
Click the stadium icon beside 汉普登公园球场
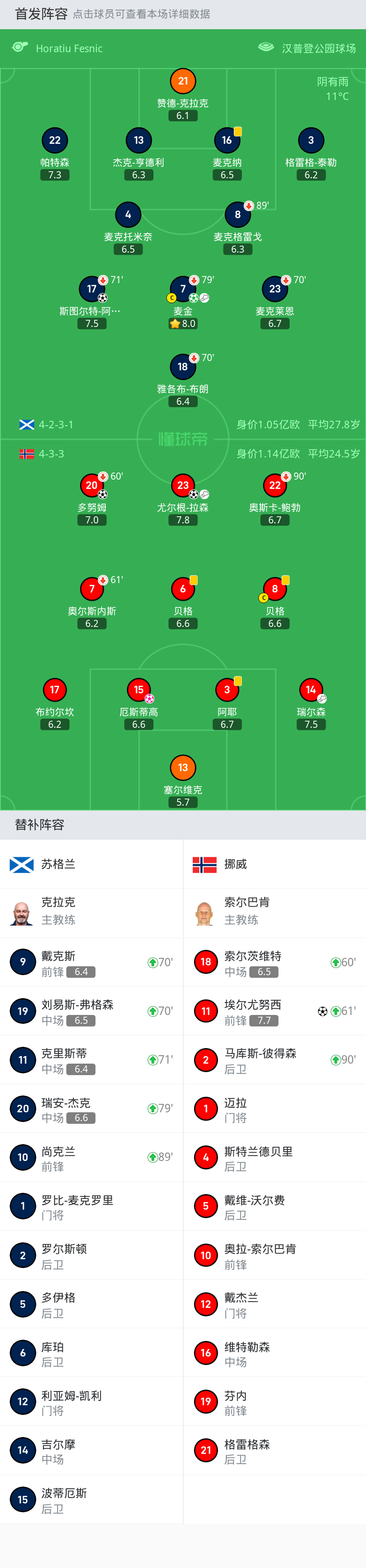tap(266, 47)
